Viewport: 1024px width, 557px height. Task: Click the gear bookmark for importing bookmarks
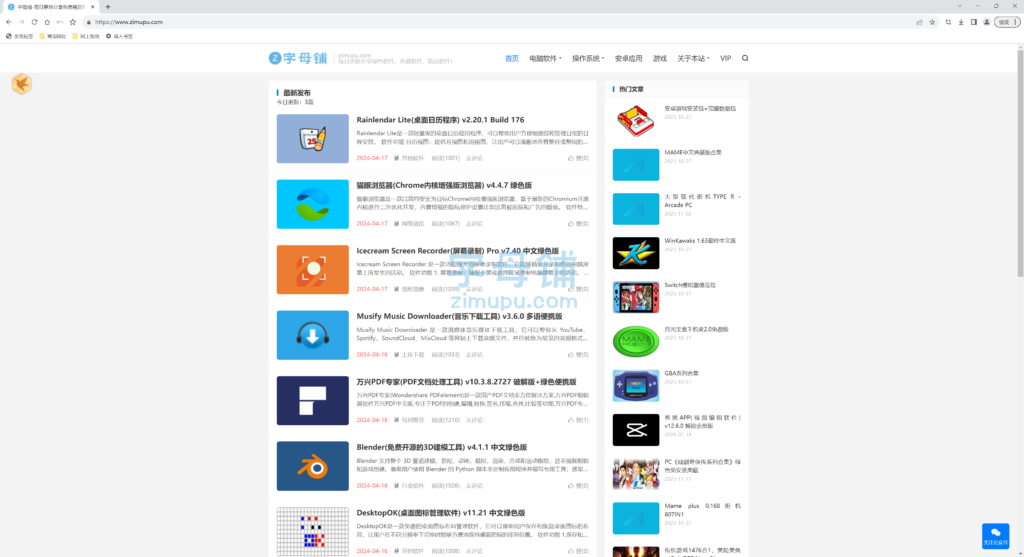click(x=119, y=37)
